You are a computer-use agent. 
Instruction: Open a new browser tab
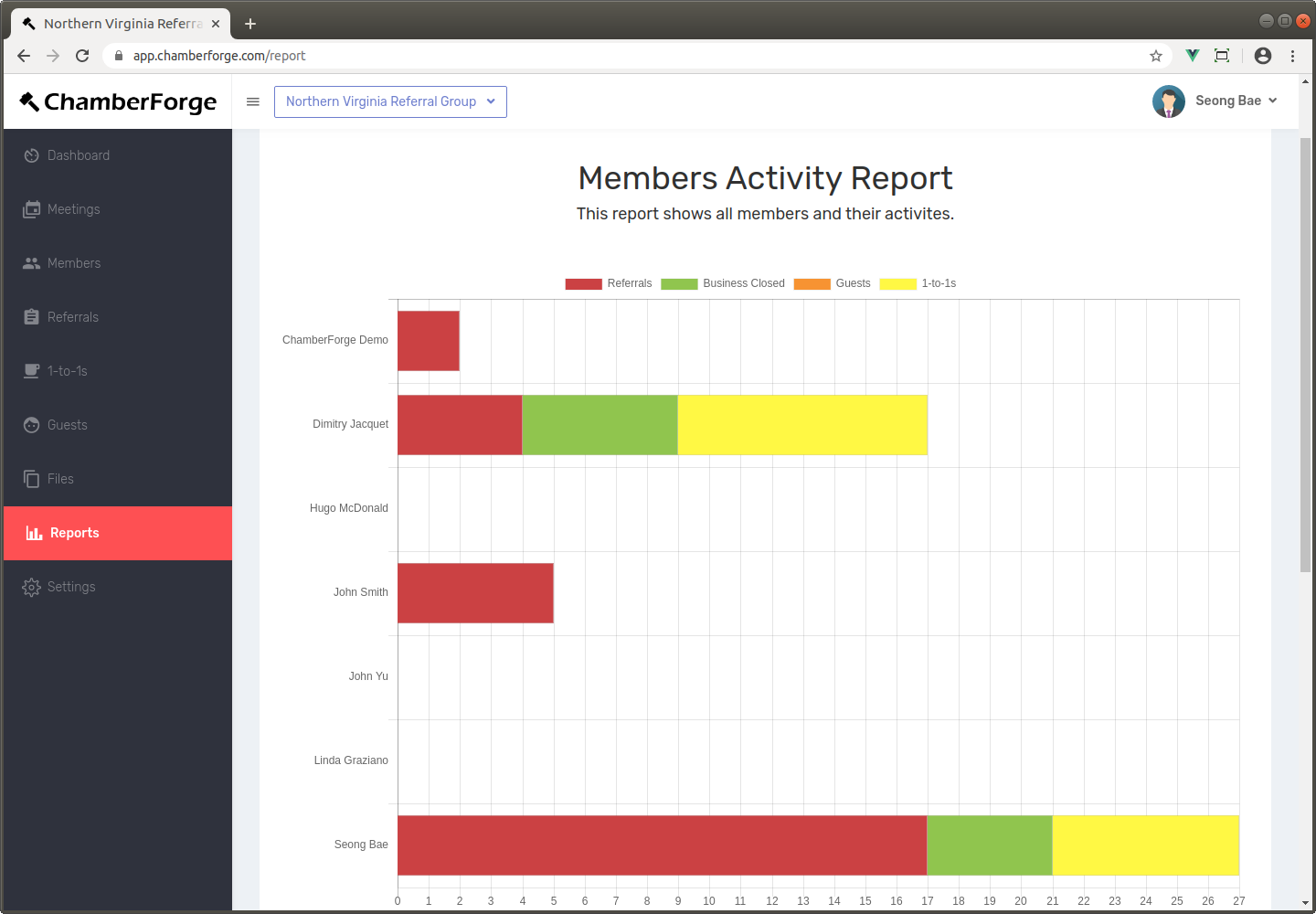pyautogui.click(x=250, y=24)
